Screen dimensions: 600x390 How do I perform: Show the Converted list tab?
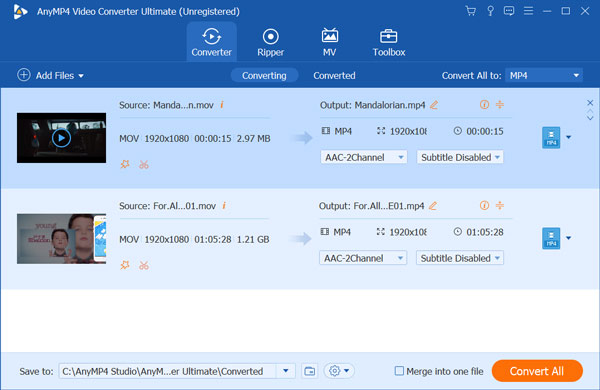pyautogui.click(x=334, y=75)
